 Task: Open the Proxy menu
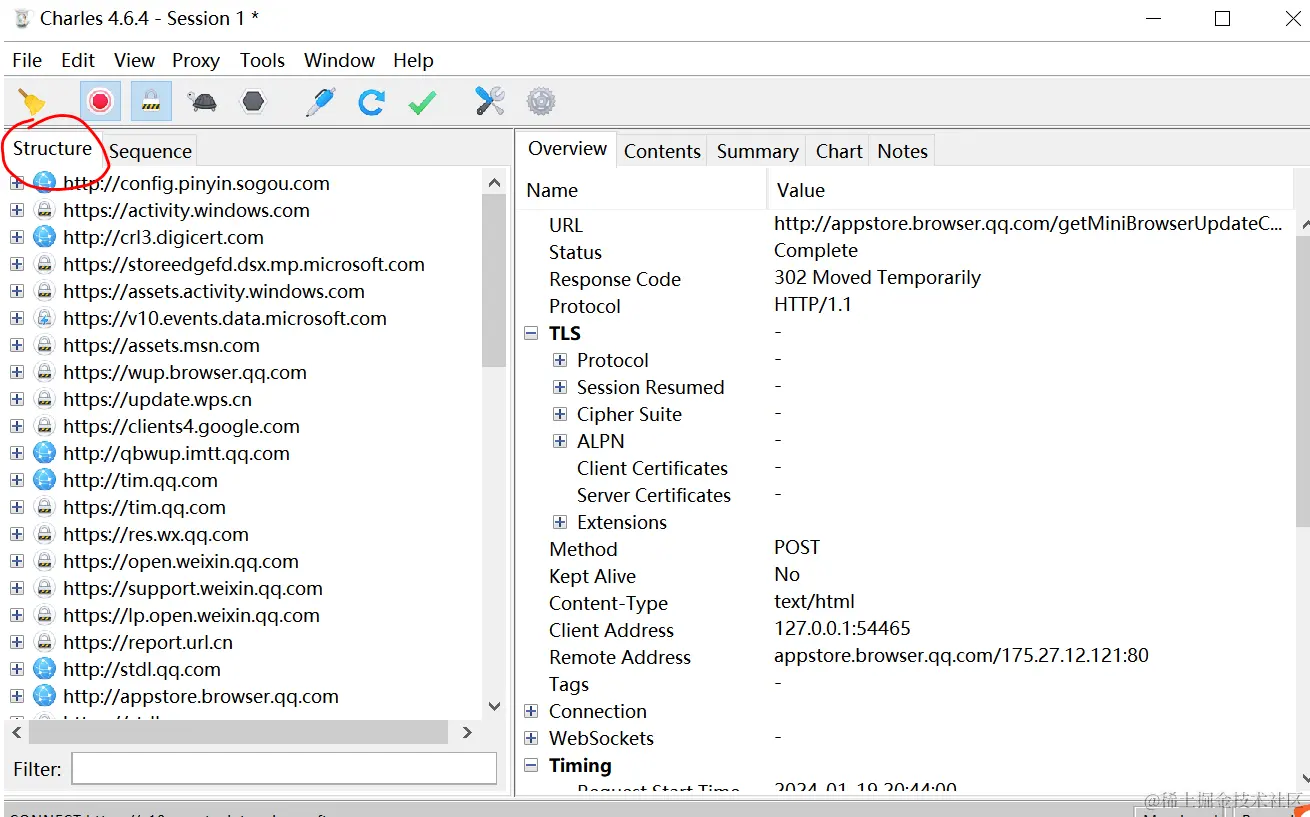point(196,61)
